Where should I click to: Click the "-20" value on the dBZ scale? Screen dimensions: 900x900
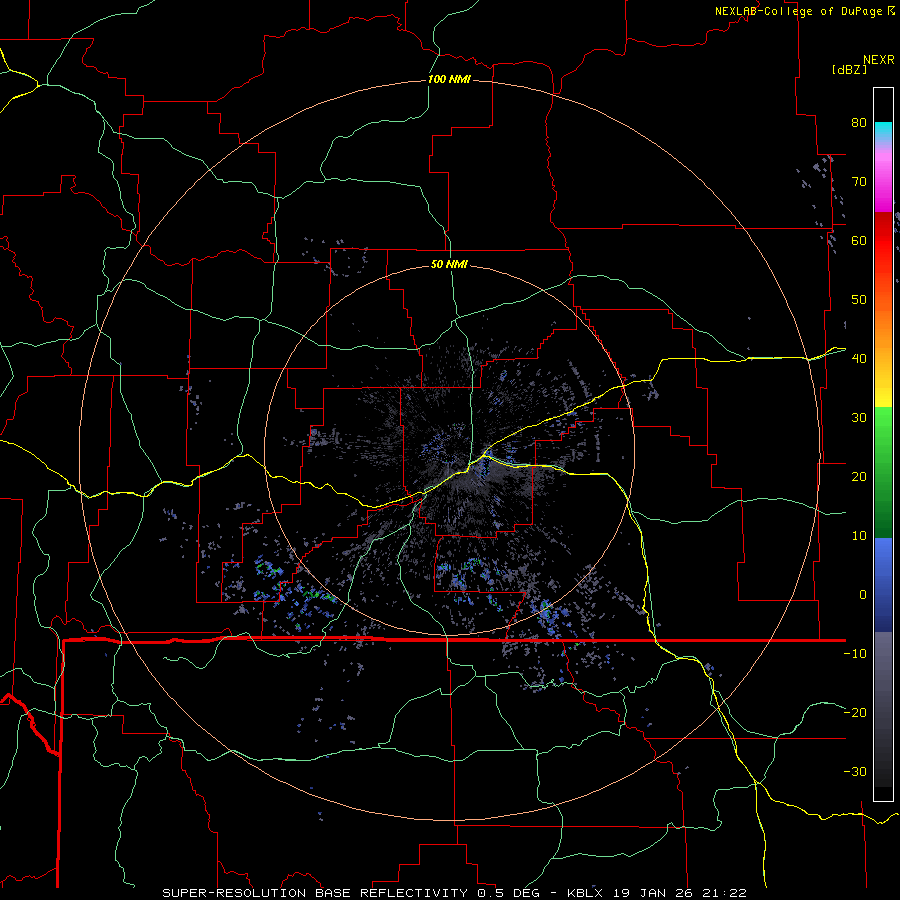855,712
